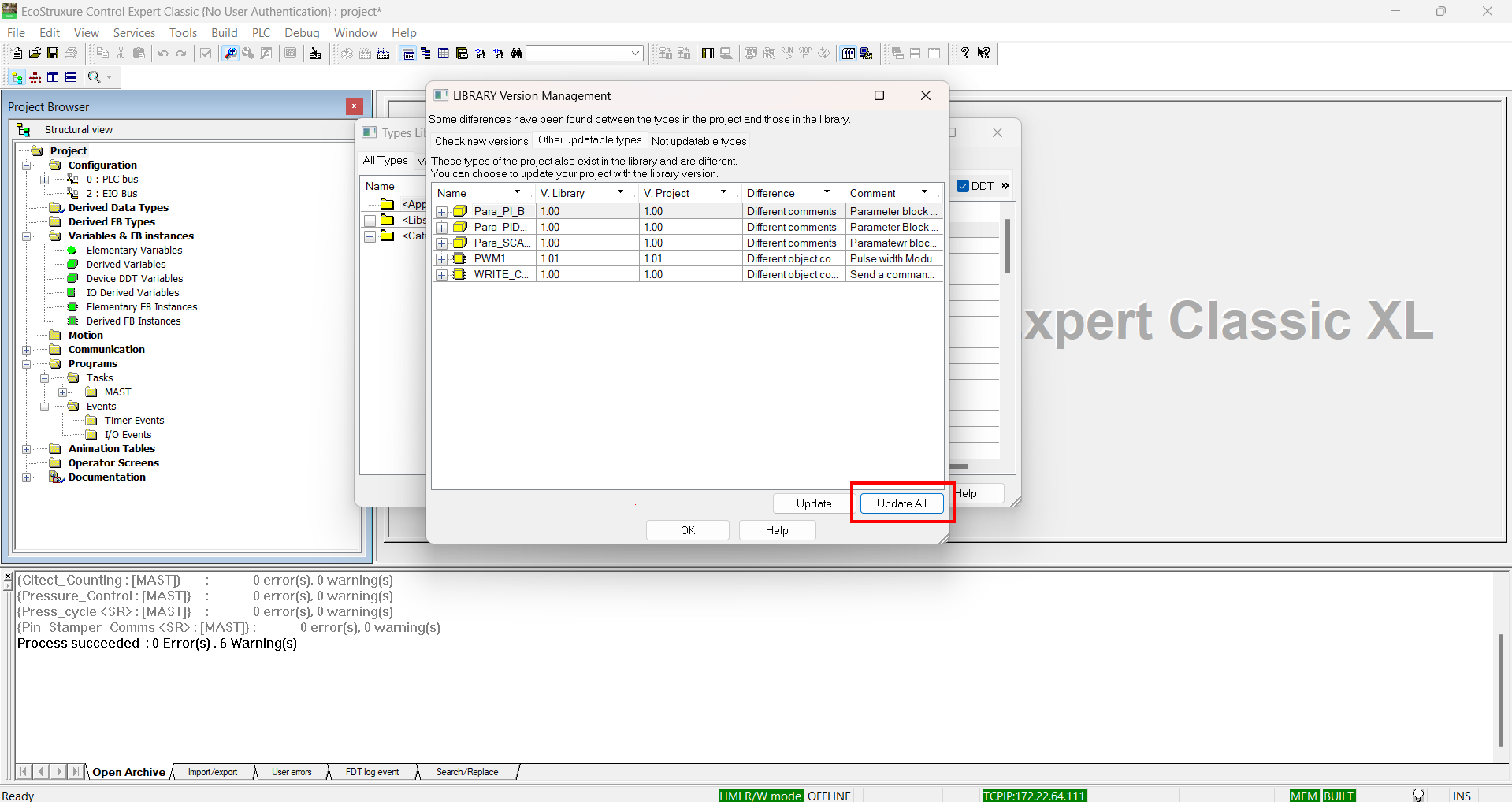This screenshot has height=802, width=1512.
Task: Click the Types Library vertical scrollbar thumb
Action: pyautogui.click(x=1008, y=246)
